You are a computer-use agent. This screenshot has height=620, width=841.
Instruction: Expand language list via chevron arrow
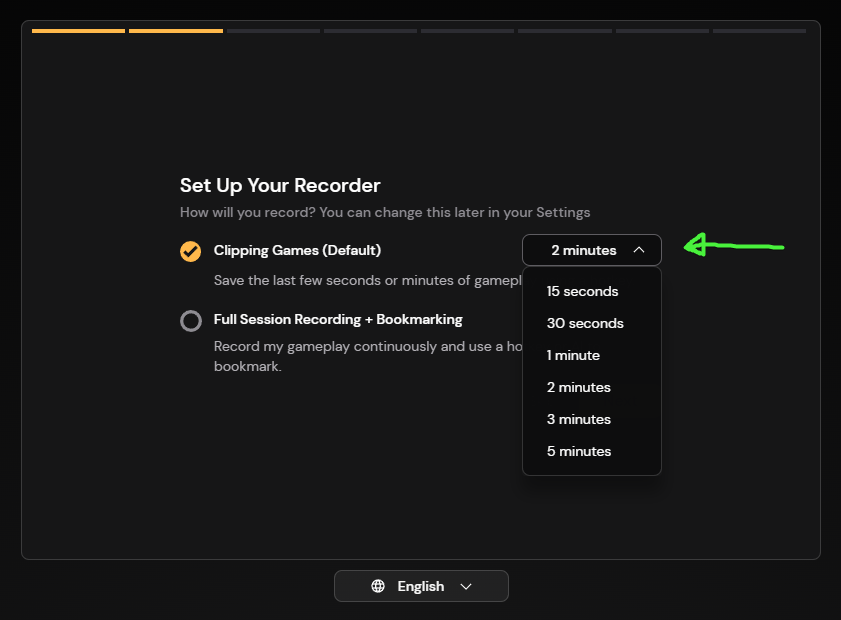[466, 586]
